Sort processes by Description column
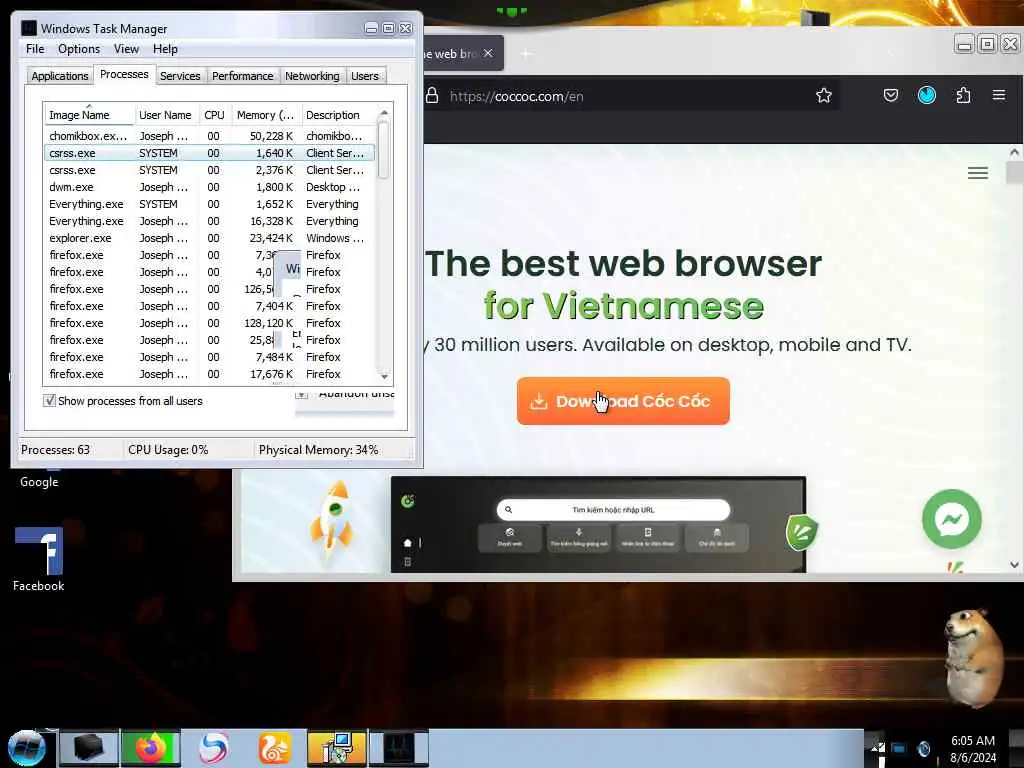The height and width of the screenshot is (768, 1024). pos(338,115)
